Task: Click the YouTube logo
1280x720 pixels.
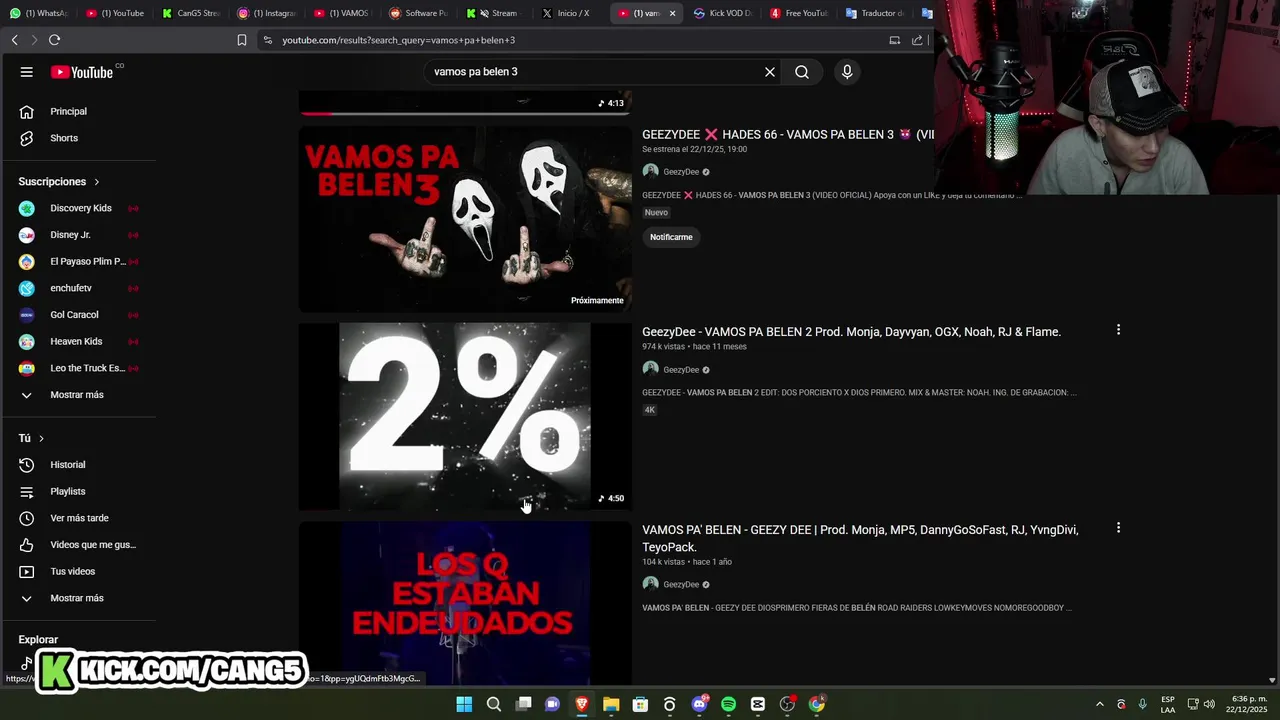Action: point(83,72)
